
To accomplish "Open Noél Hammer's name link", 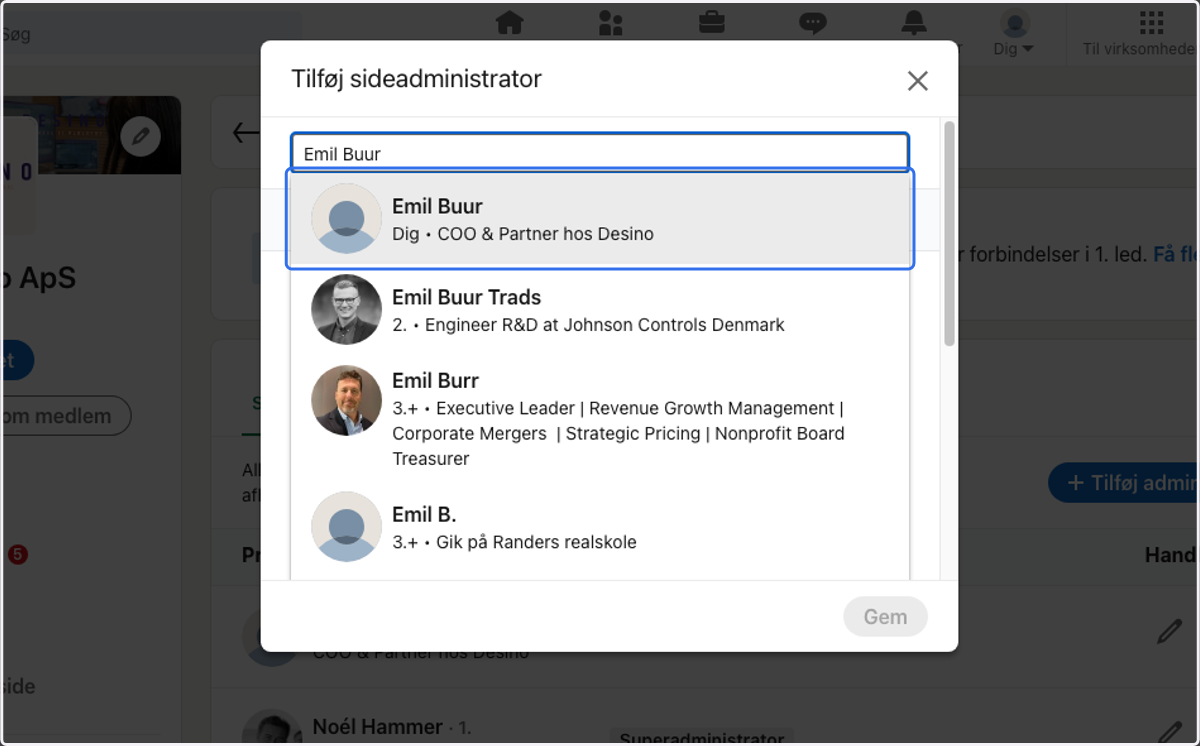I will [x=377, y=727].
